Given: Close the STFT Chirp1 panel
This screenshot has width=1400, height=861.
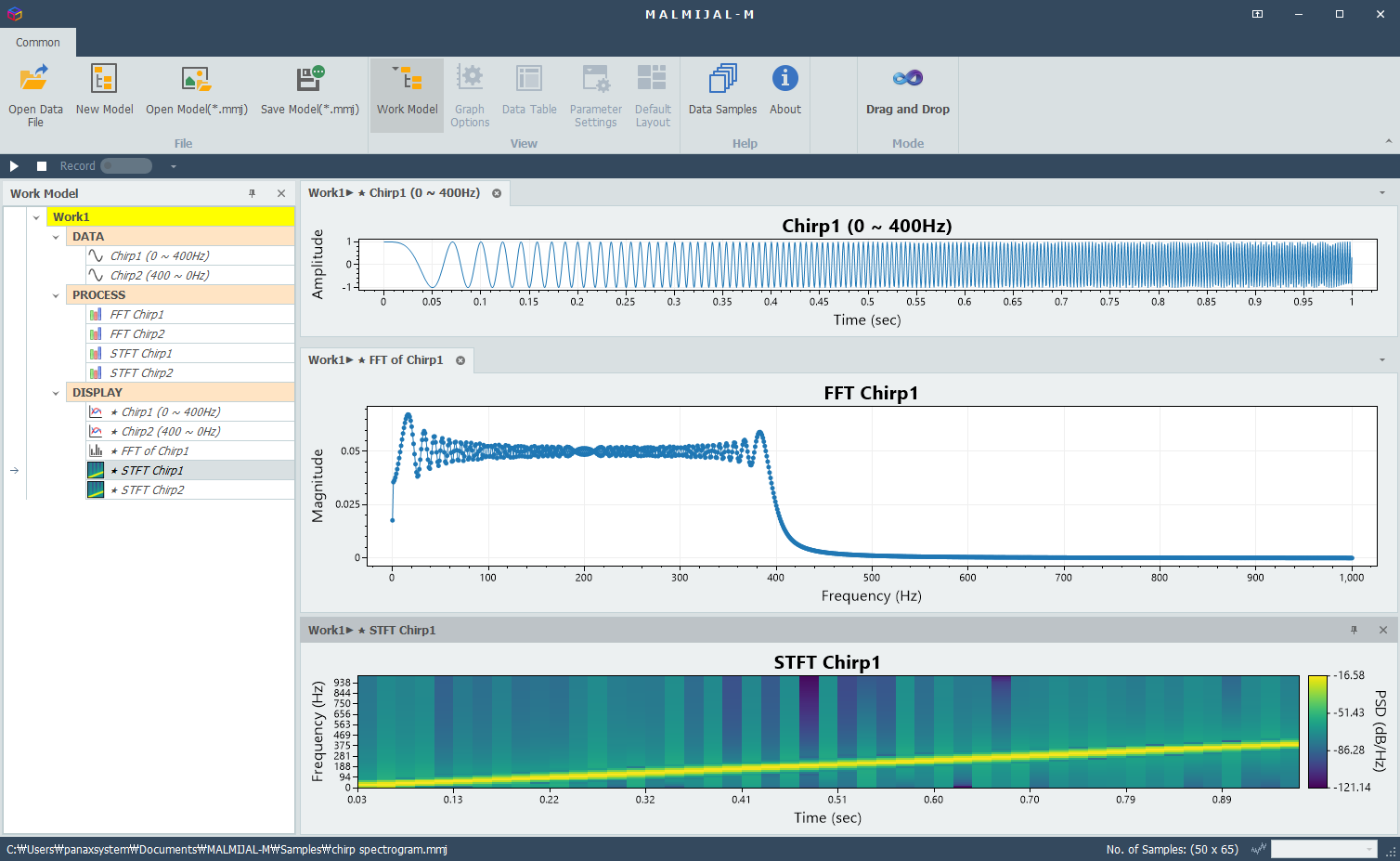Looking at the screenshot, I should click(x=1383, y=630).
